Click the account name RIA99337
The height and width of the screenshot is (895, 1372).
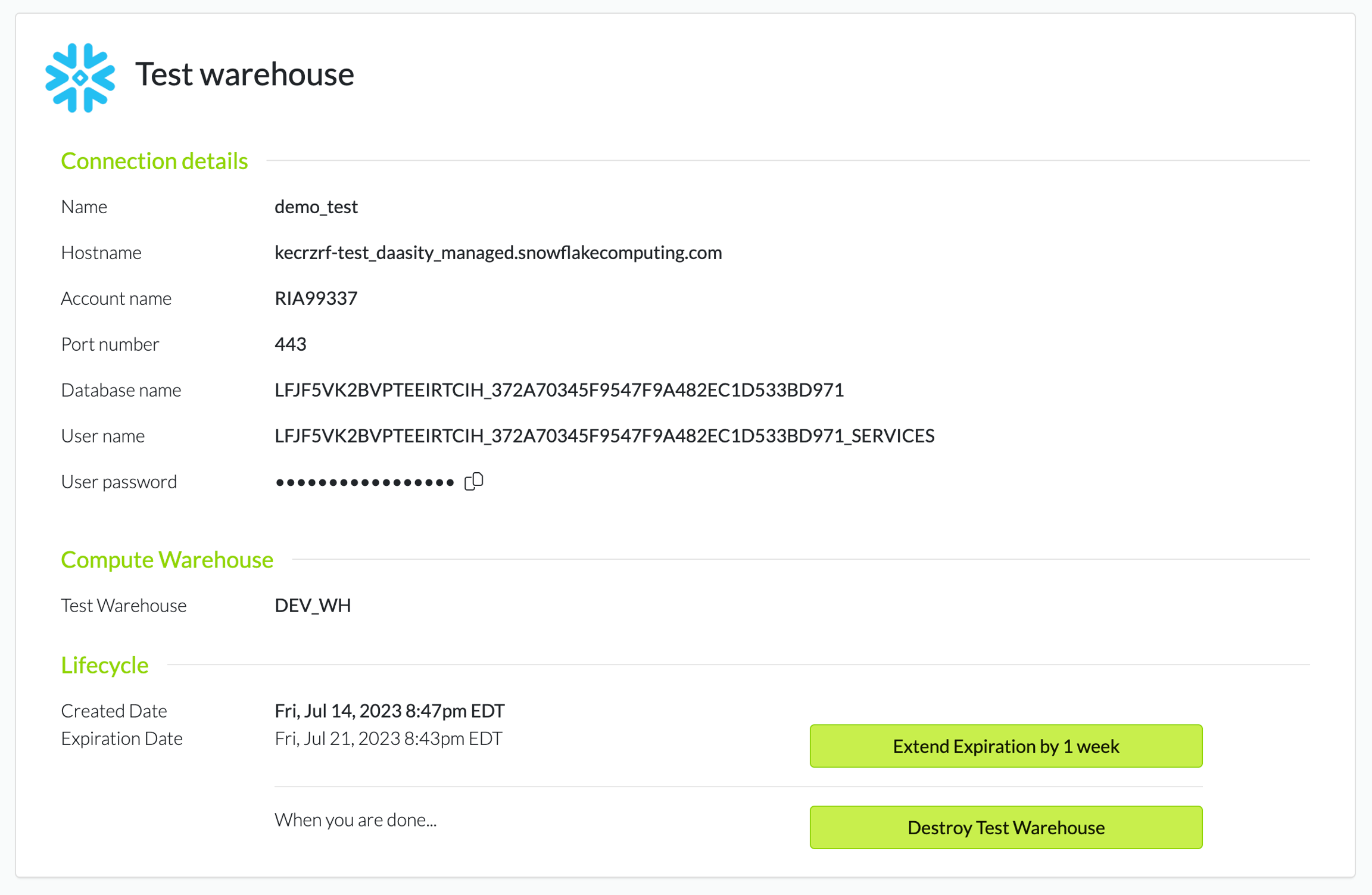[316, 298]
